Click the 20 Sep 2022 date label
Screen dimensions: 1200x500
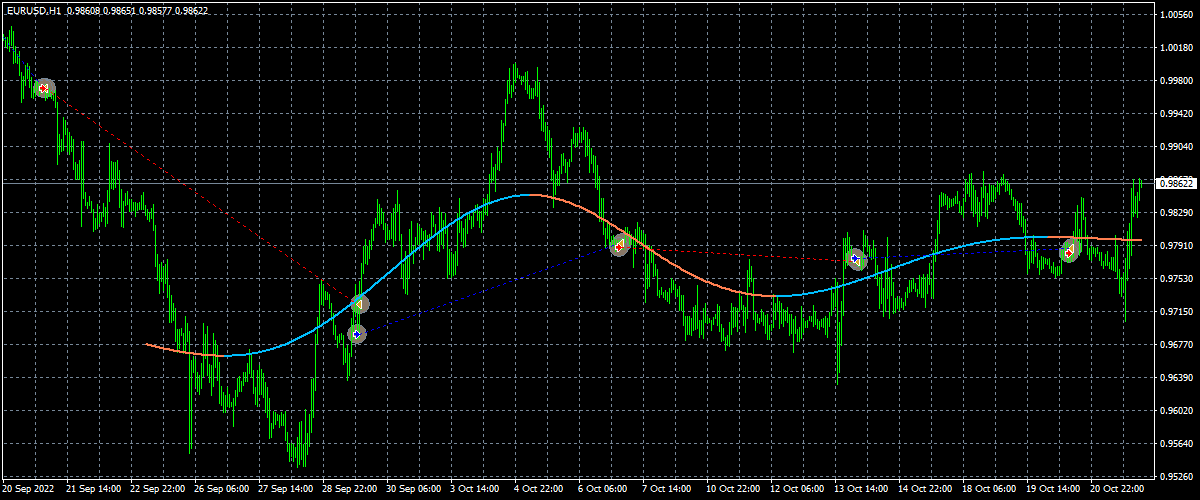click(29, 490)
